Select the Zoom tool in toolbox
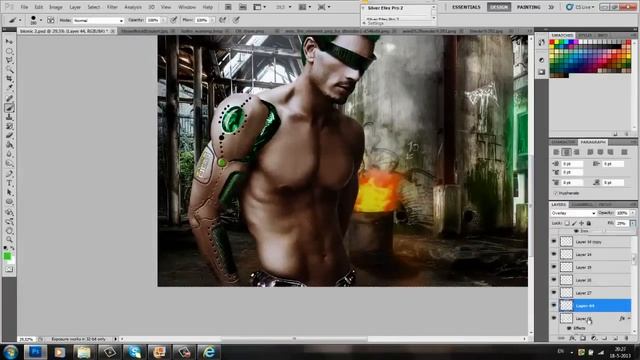 click(9, 239)
